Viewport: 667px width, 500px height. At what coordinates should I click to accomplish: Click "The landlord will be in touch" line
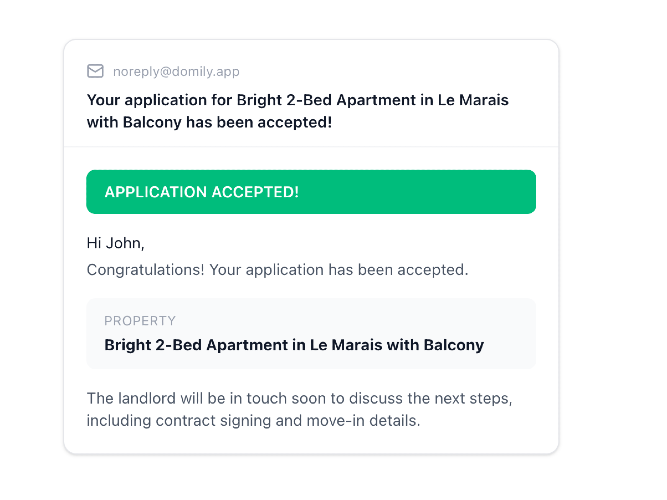click(x=190, y=398)
